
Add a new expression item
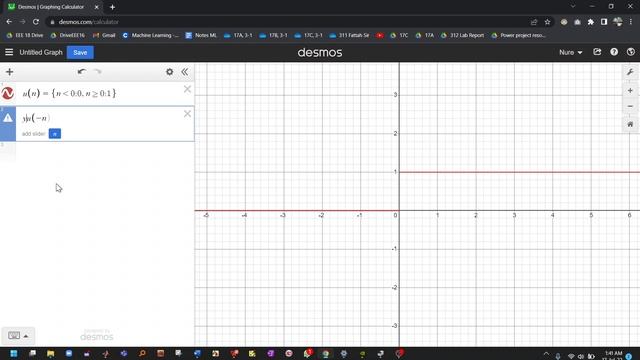(x=9, y=72)
